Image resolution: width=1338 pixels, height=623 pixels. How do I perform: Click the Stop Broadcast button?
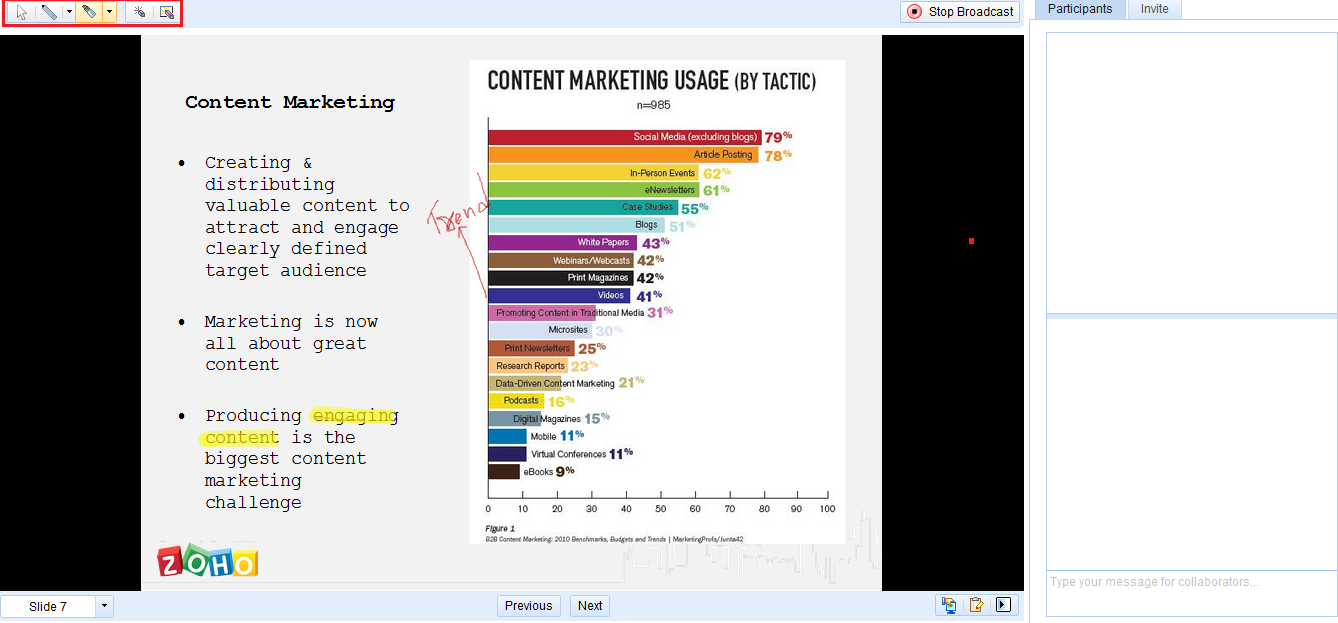tap(960, 12)
